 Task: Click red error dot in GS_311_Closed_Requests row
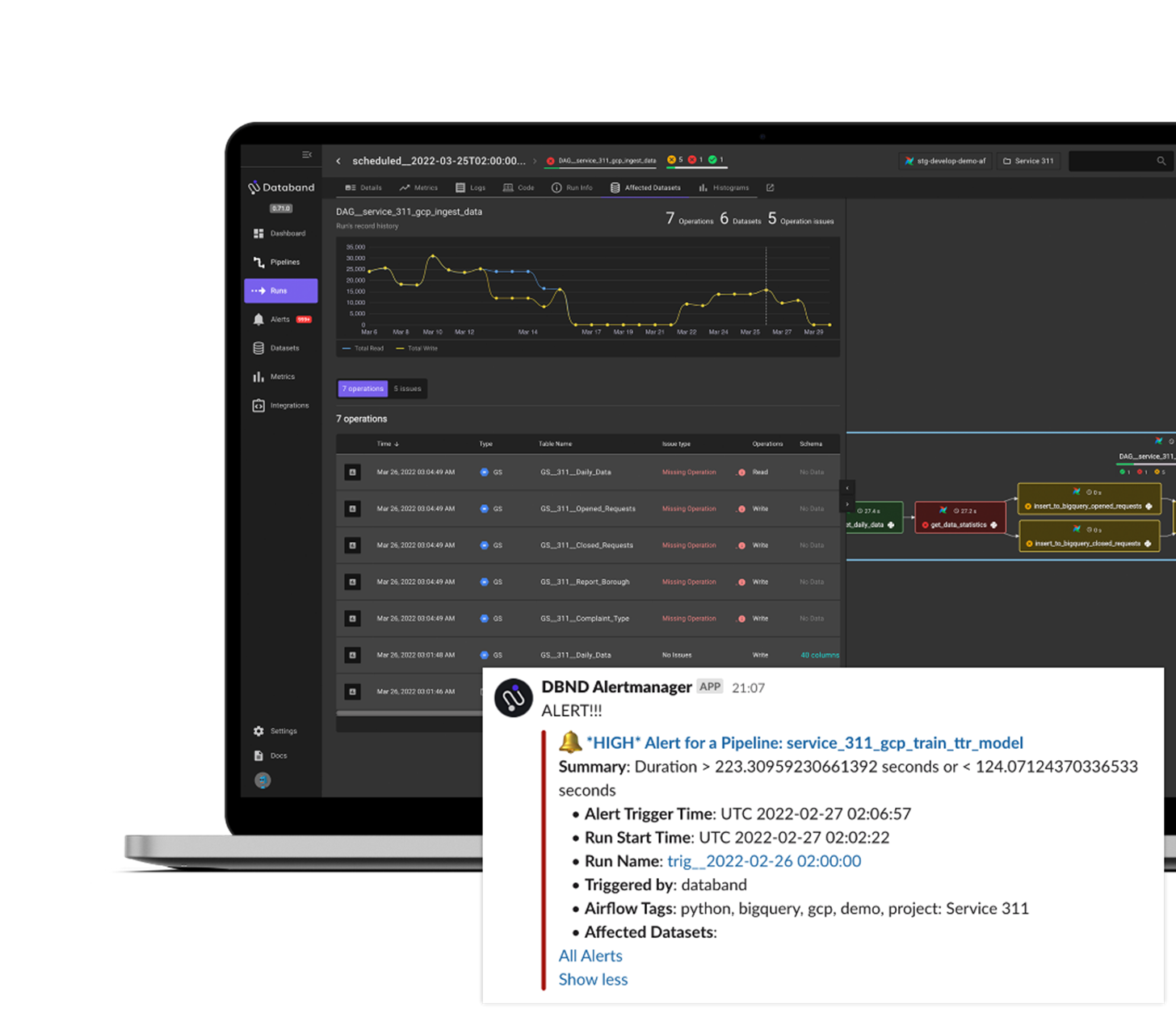coord(741,545)
